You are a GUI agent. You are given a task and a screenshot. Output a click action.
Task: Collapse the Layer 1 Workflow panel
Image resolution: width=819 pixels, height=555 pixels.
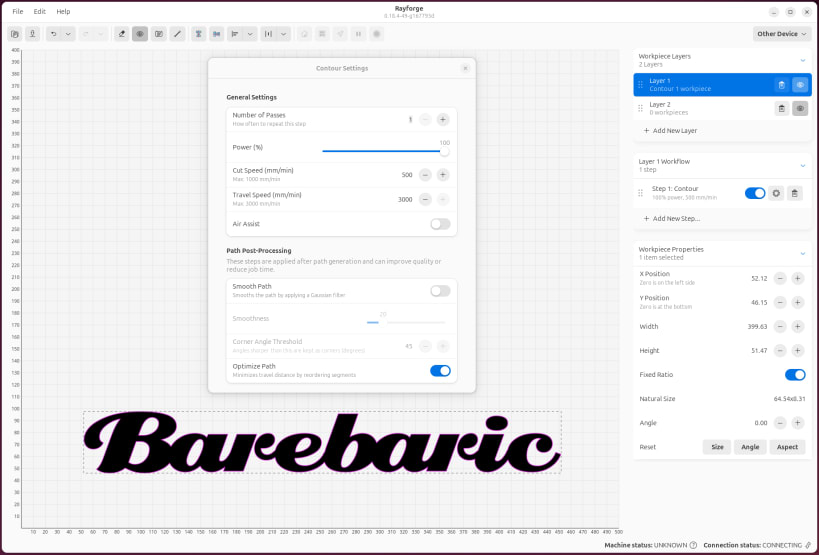tap(803, 166)
